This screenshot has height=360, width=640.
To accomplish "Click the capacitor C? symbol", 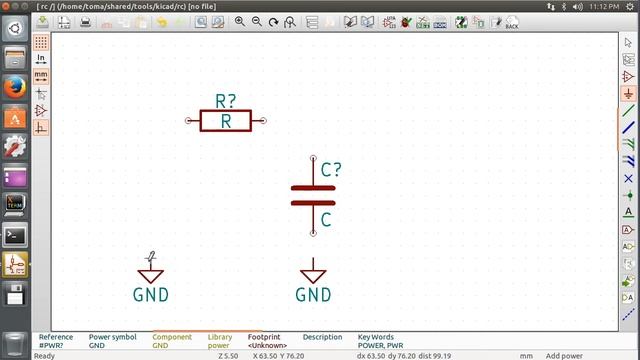I will click(313, 196).
